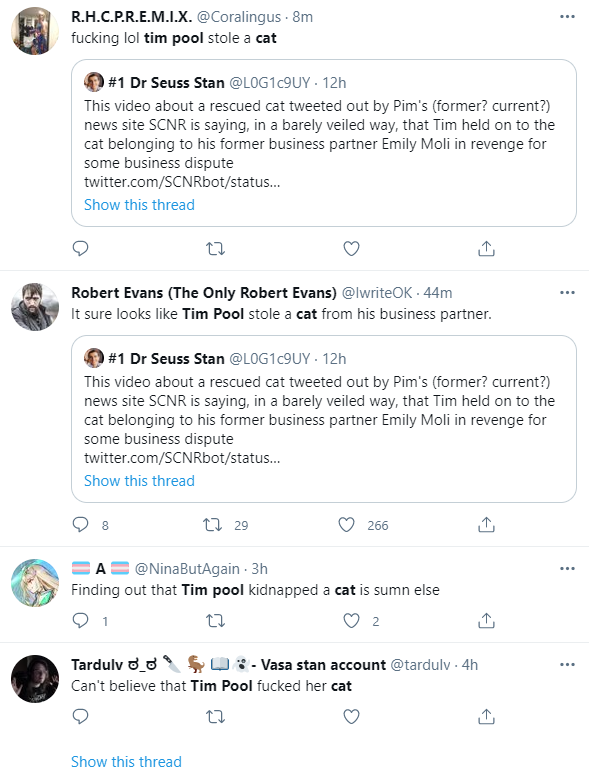Retweet Robert Evans' tweet showing 29 retweets

coord(212,525)
